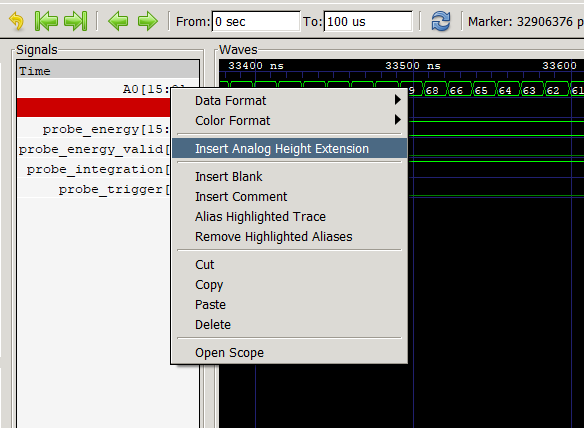
Task: Click the yellow undo zoom arrow icon
Action: 16,21
